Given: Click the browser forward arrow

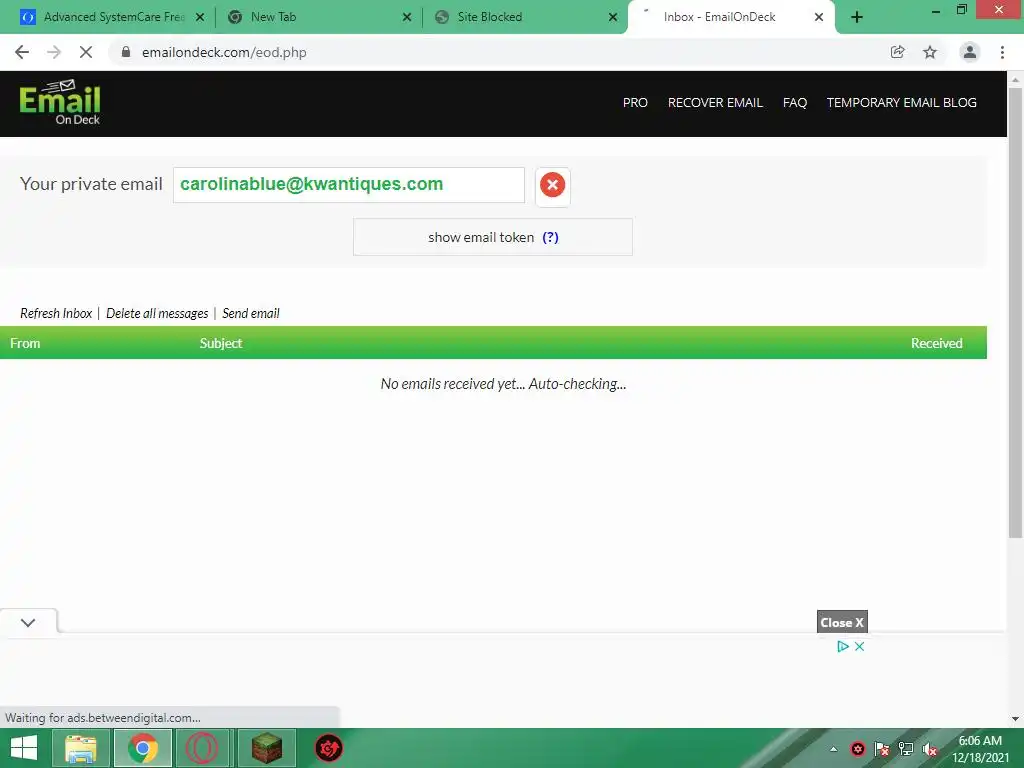Looking at the screenshot, I should pos(54,52).
